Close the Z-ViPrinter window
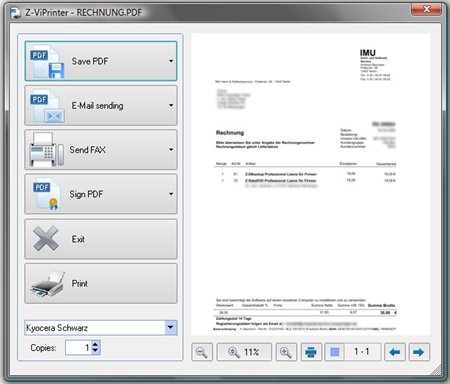 point(427,9)
